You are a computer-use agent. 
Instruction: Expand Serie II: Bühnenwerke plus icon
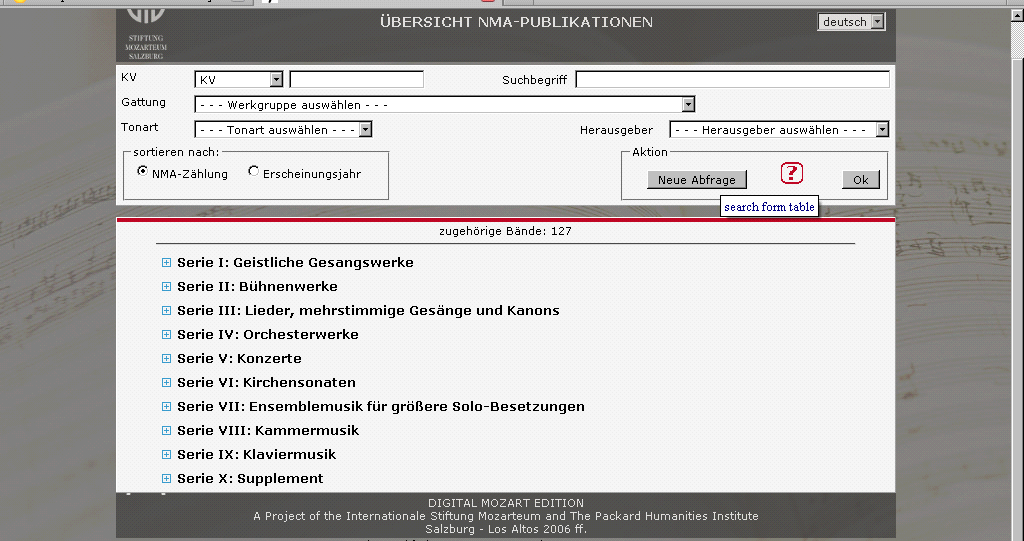[x=167, y=287]
